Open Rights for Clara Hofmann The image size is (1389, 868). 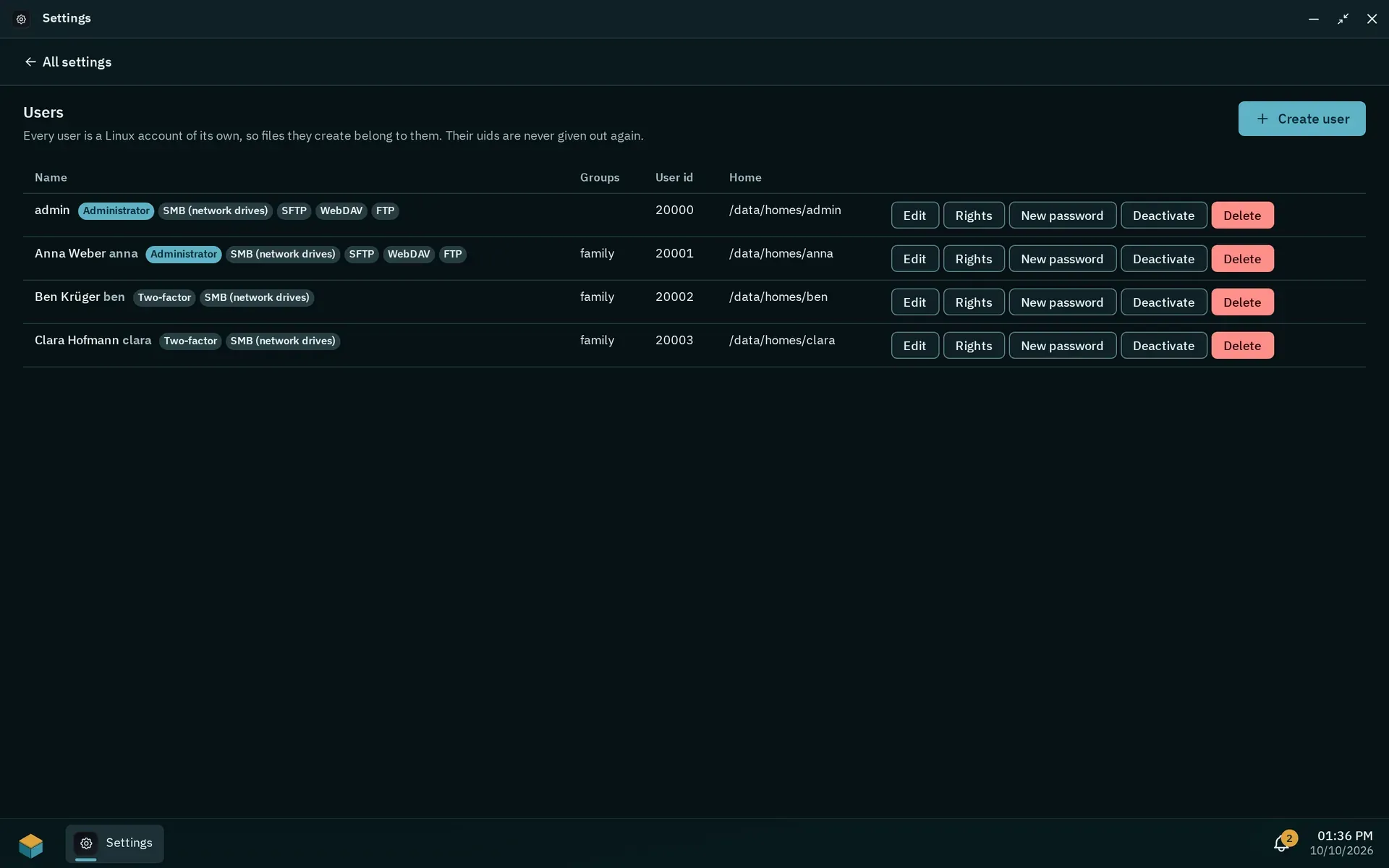(x=974, y=346)
